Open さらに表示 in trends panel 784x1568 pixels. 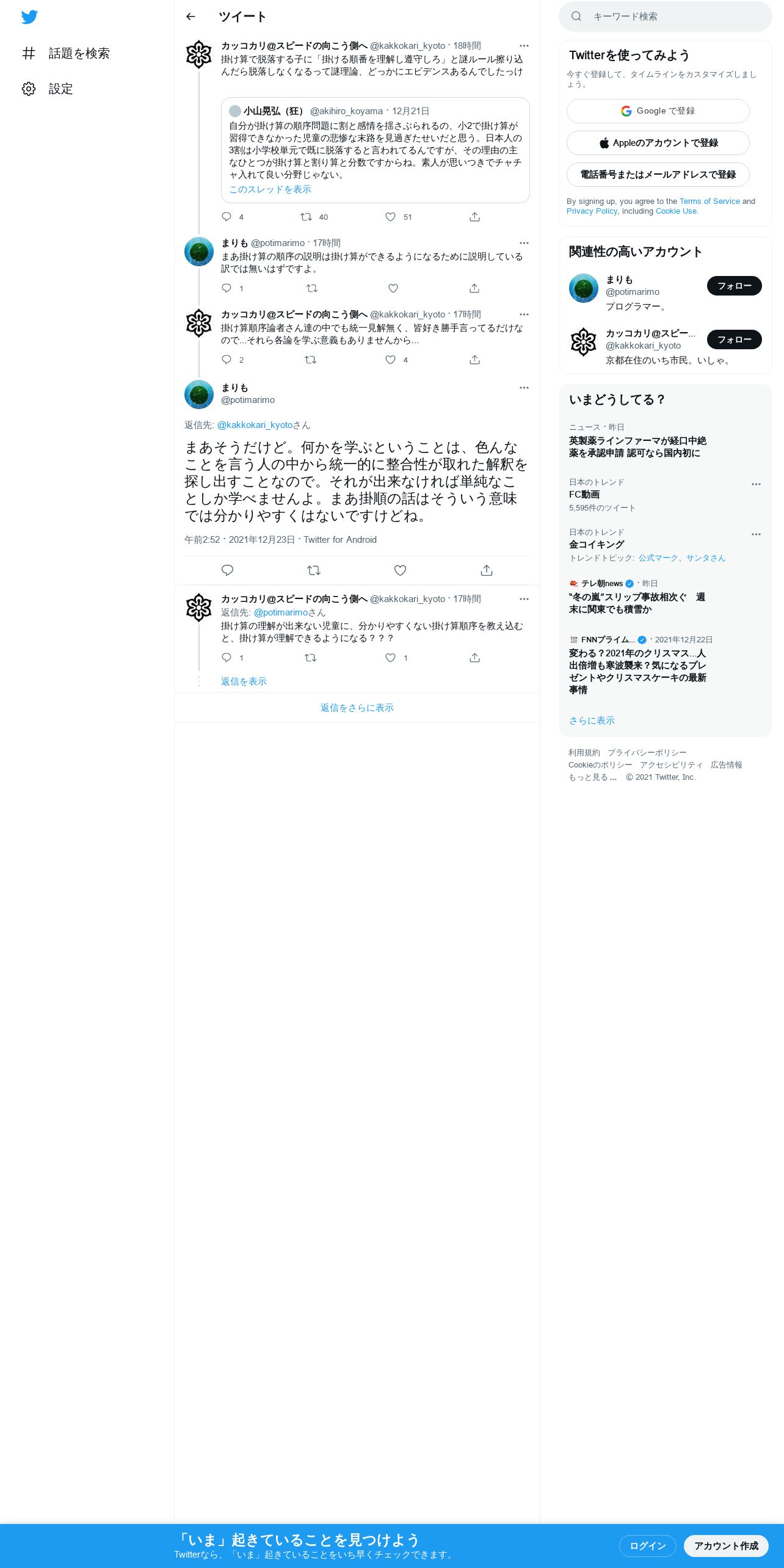pos(592,720)
